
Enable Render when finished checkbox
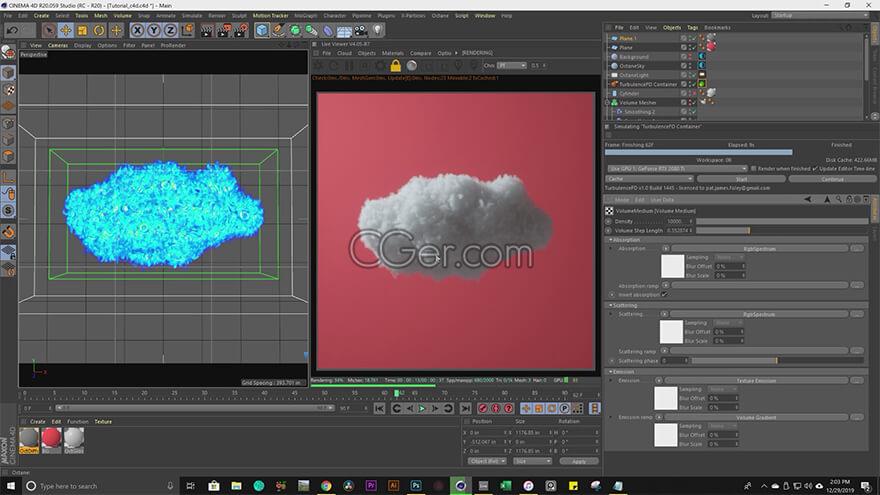(x=754, y=168)
